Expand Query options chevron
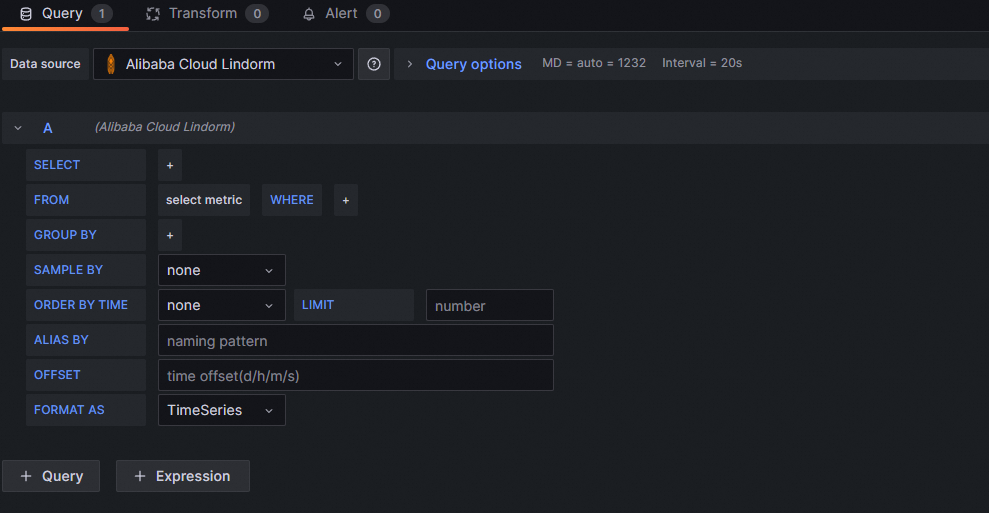This screenshot has height=513, width=989. click(x=409, y=64)
